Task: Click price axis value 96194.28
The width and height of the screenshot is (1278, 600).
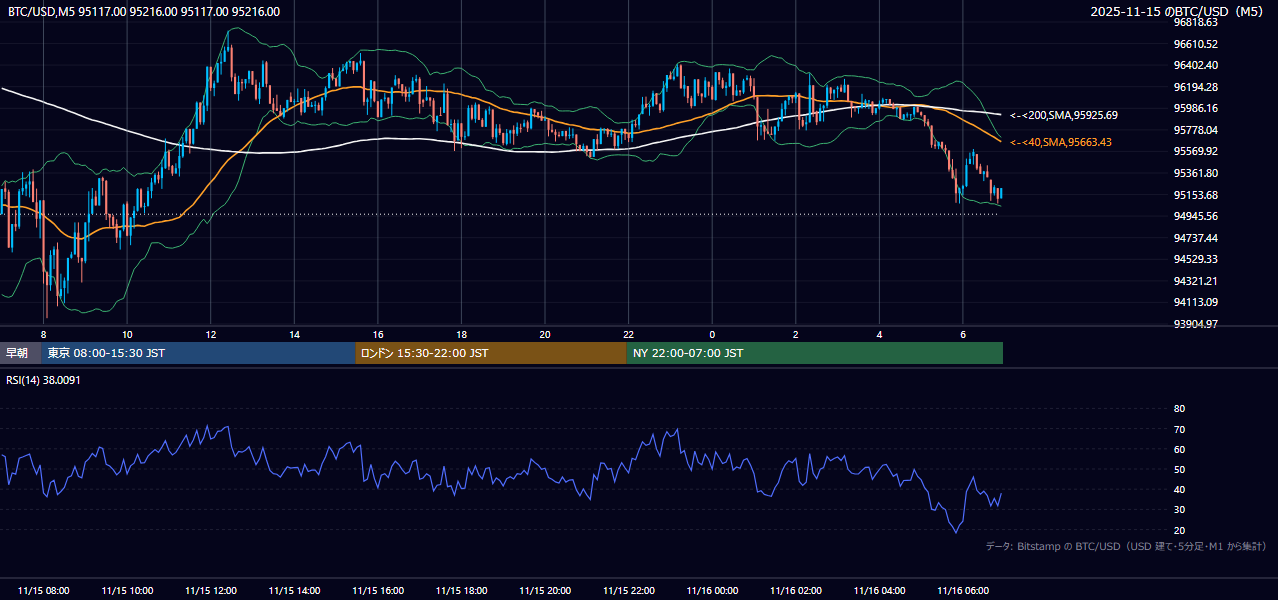Action: pyautogui.click(x=1196, y=87)
